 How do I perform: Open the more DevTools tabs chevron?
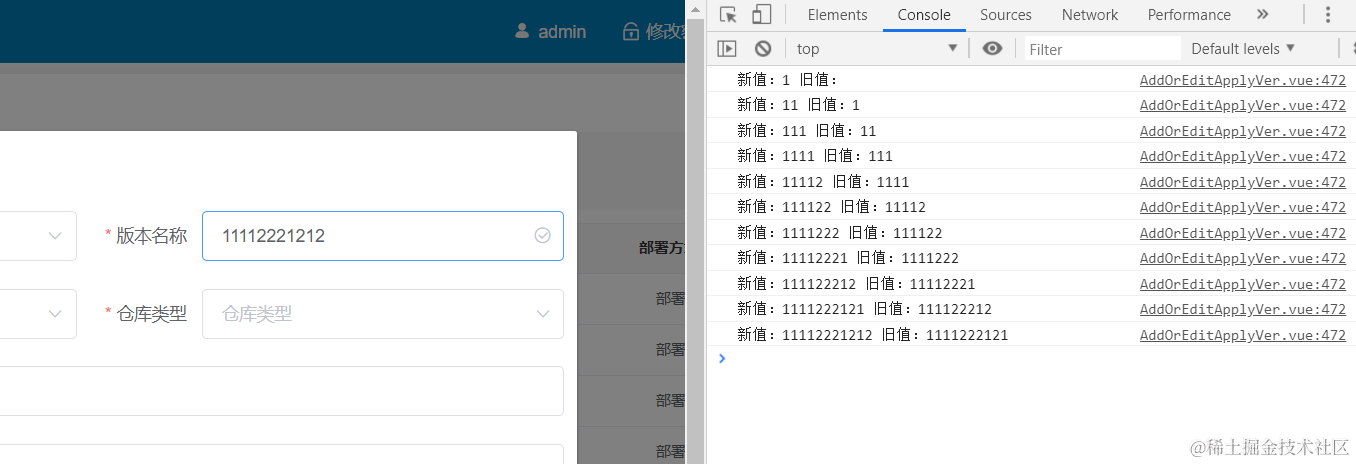pyautogui.click(x=1262, y=14)
